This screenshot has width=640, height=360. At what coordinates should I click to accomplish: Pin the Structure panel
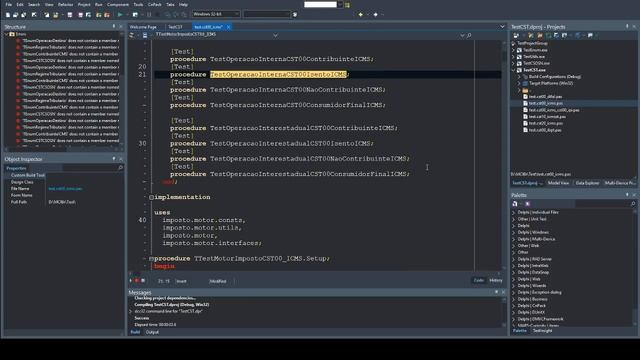[114, 27]
